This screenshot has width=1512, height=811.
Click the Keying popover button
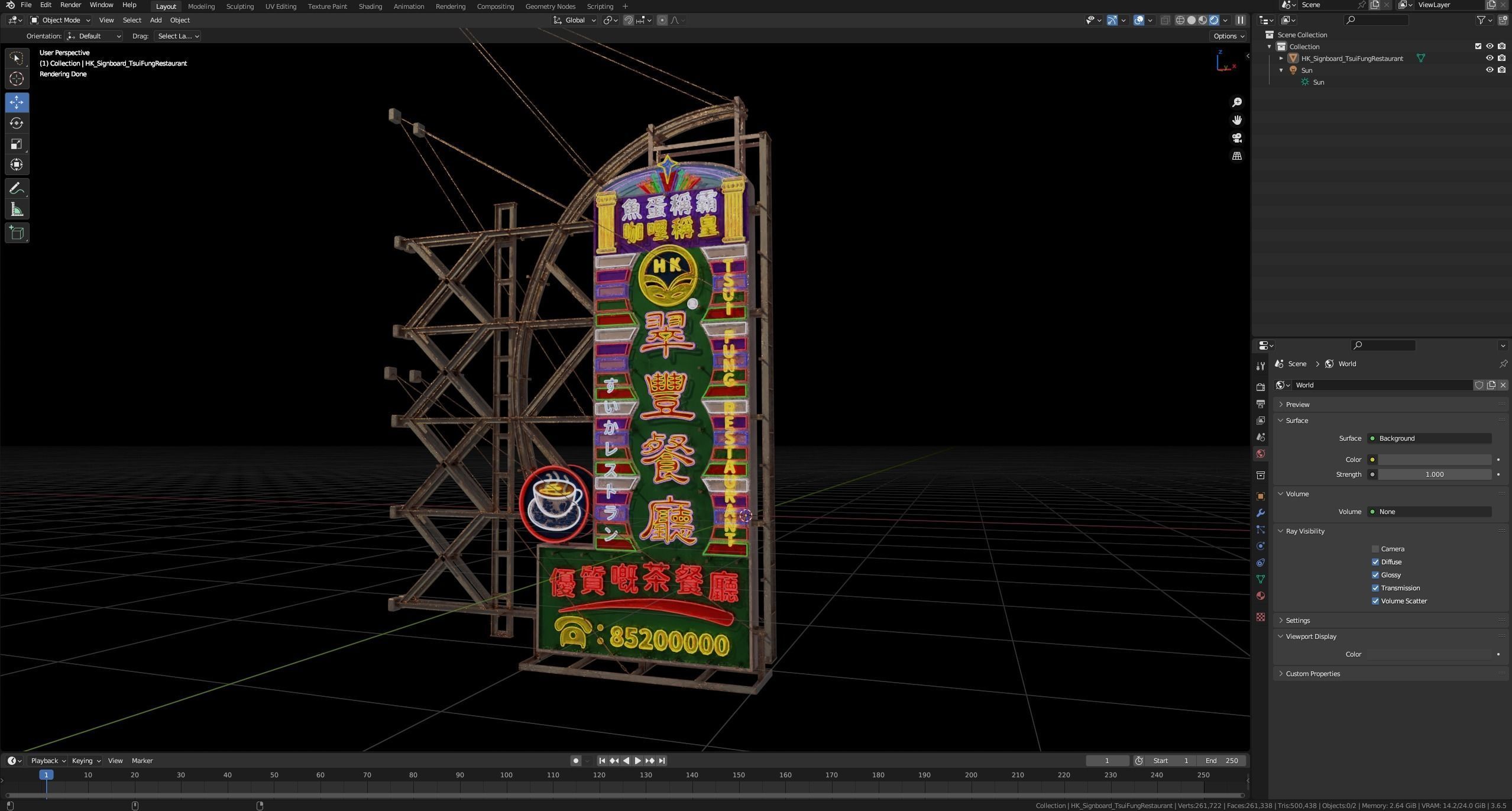pyautogui.click(x=85, y=761)
